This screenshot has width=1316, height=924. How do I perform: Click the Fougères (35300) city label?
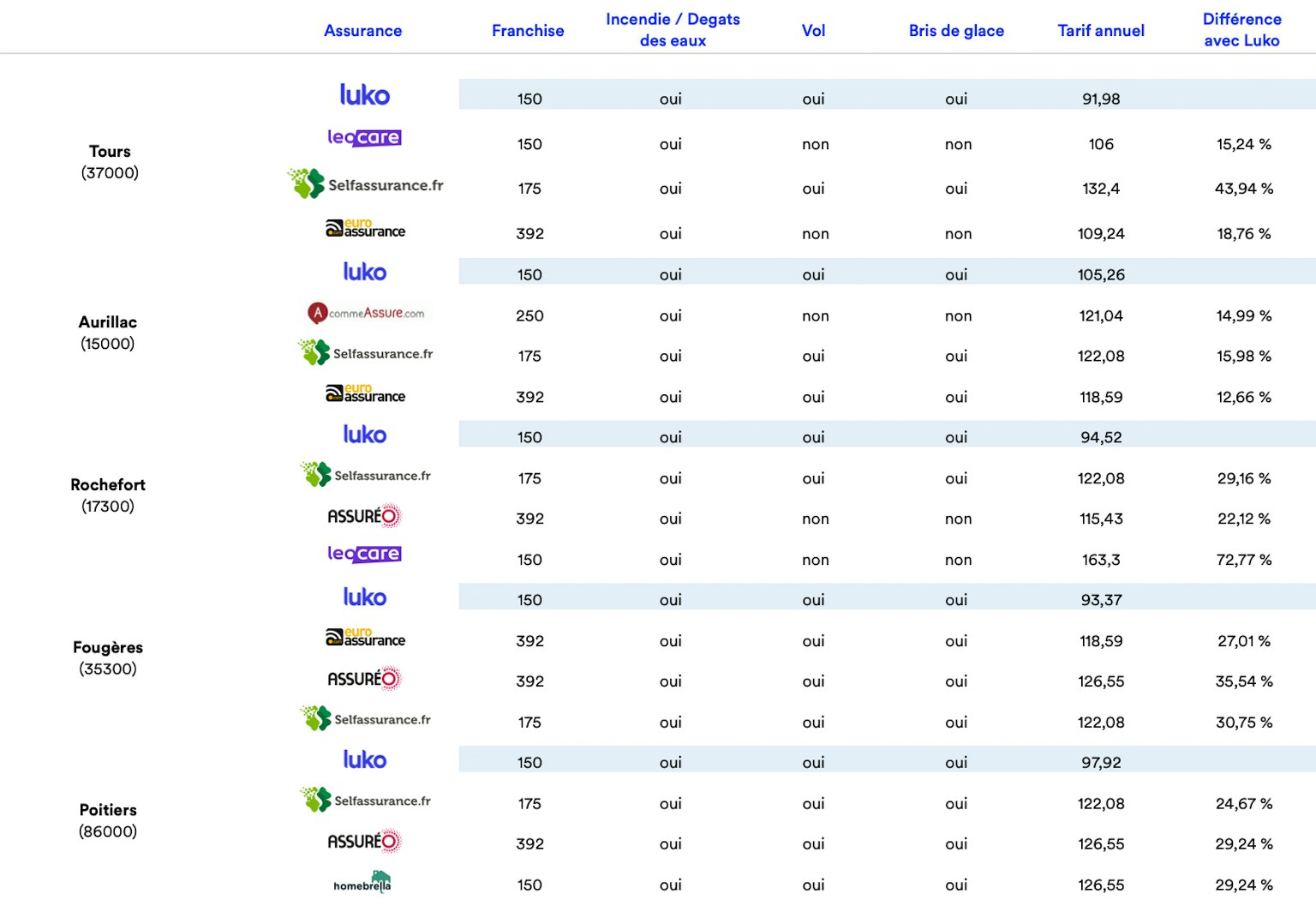coord(108,657)
